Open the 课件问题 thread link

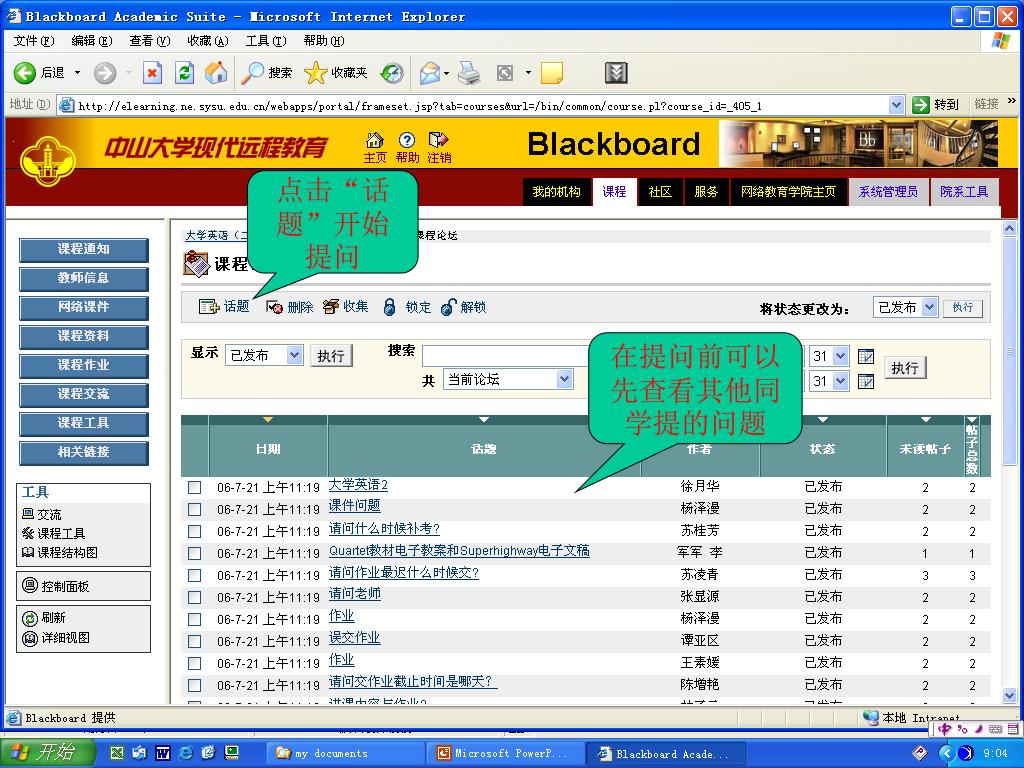pyautogui.click(x=354, y=506)
